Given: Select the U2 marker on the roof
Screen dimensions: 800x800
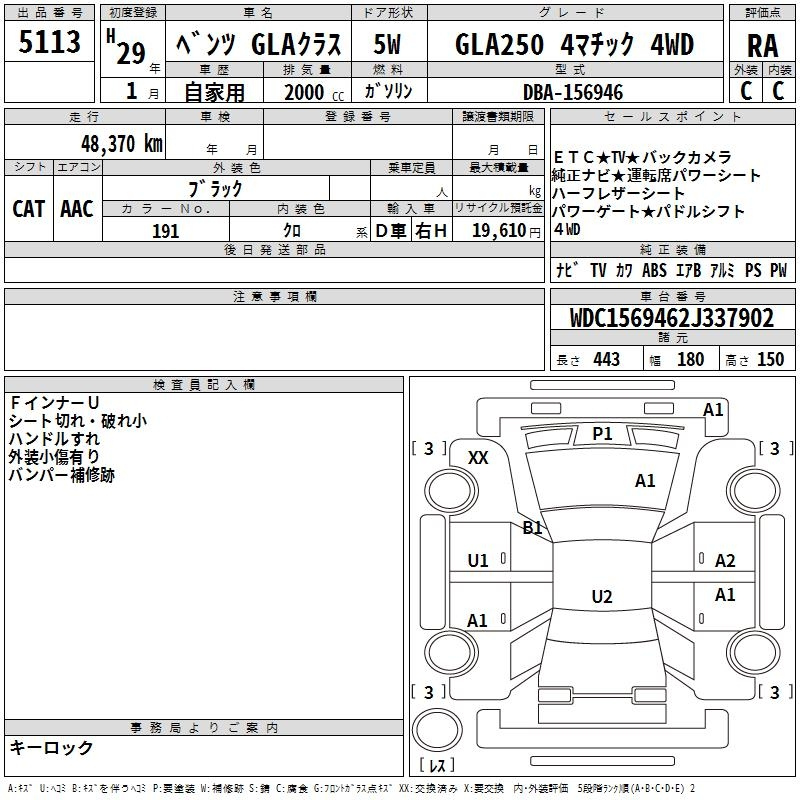Looking at the screenshot, I should click(601, 597).
